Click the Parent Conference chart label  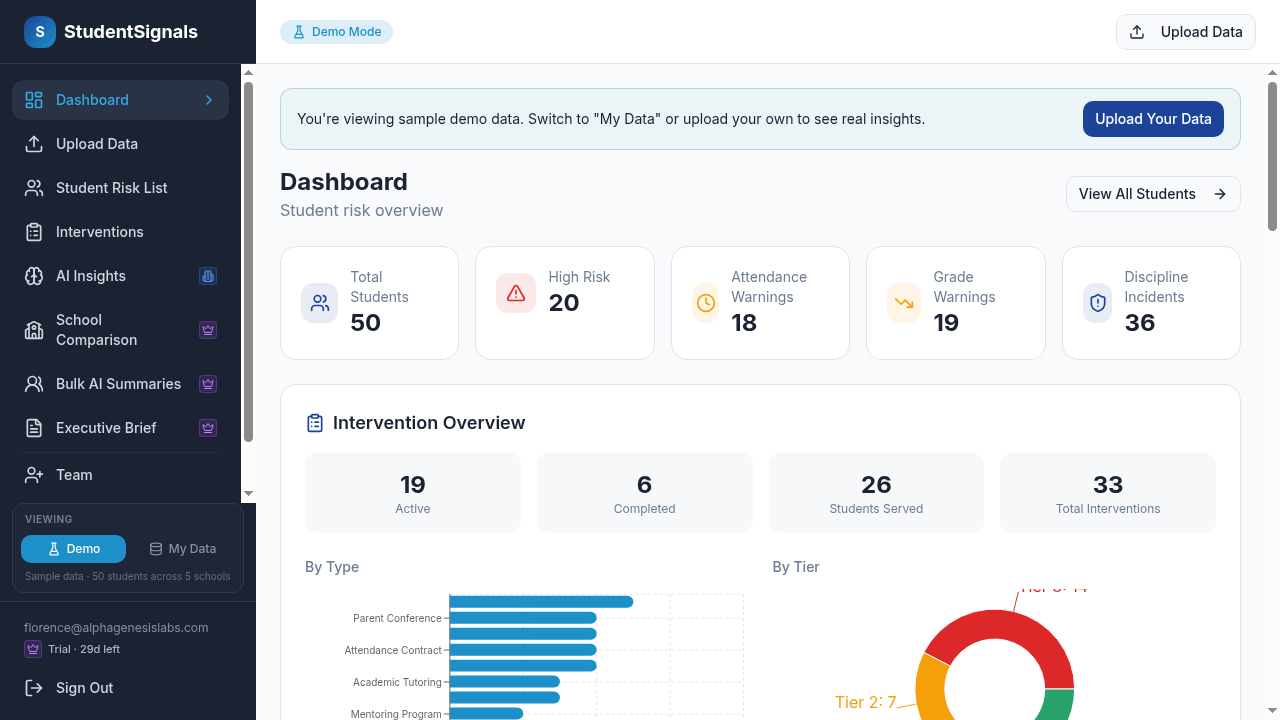[397, 618]
